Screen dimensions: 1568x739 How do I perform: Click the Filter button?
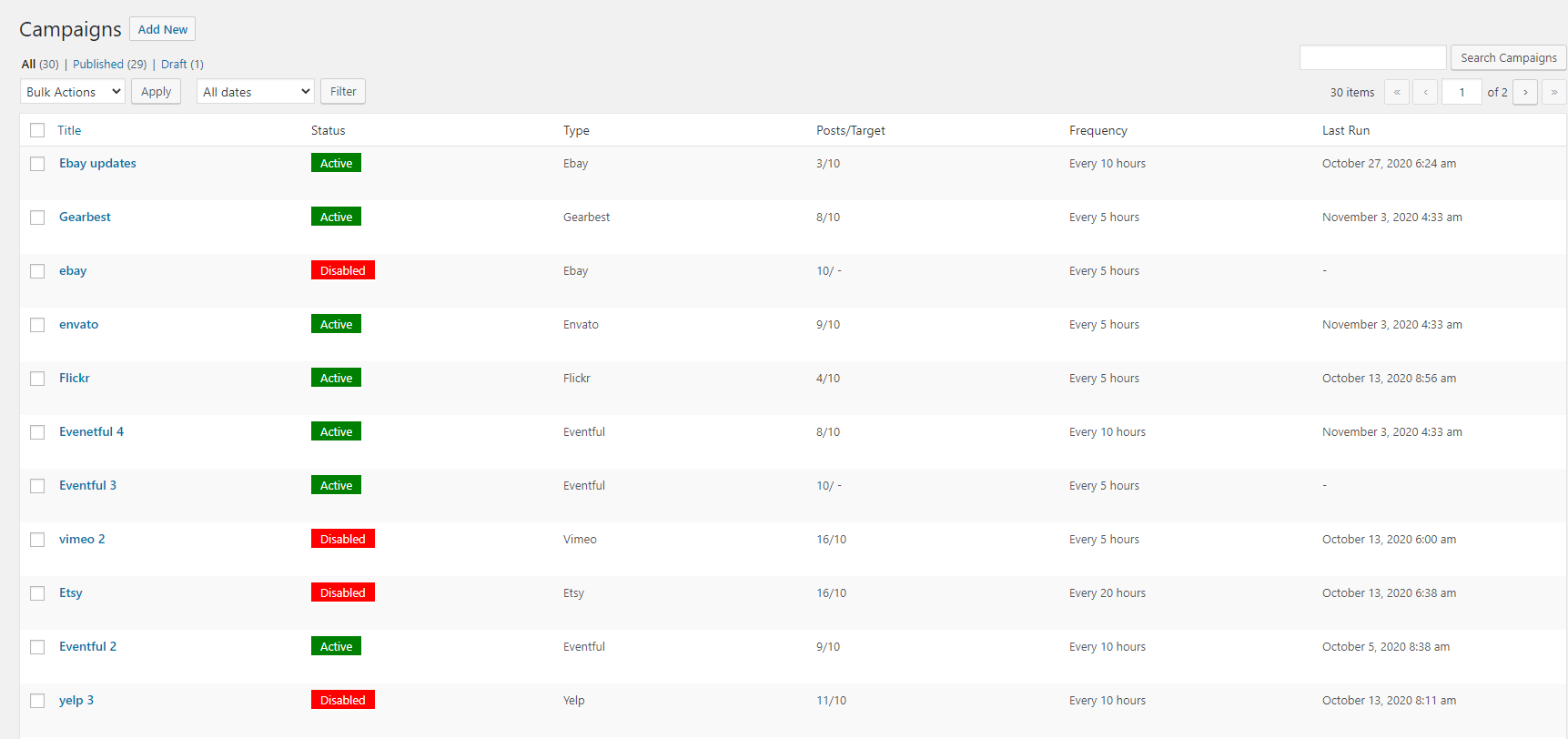pos(343,92)
